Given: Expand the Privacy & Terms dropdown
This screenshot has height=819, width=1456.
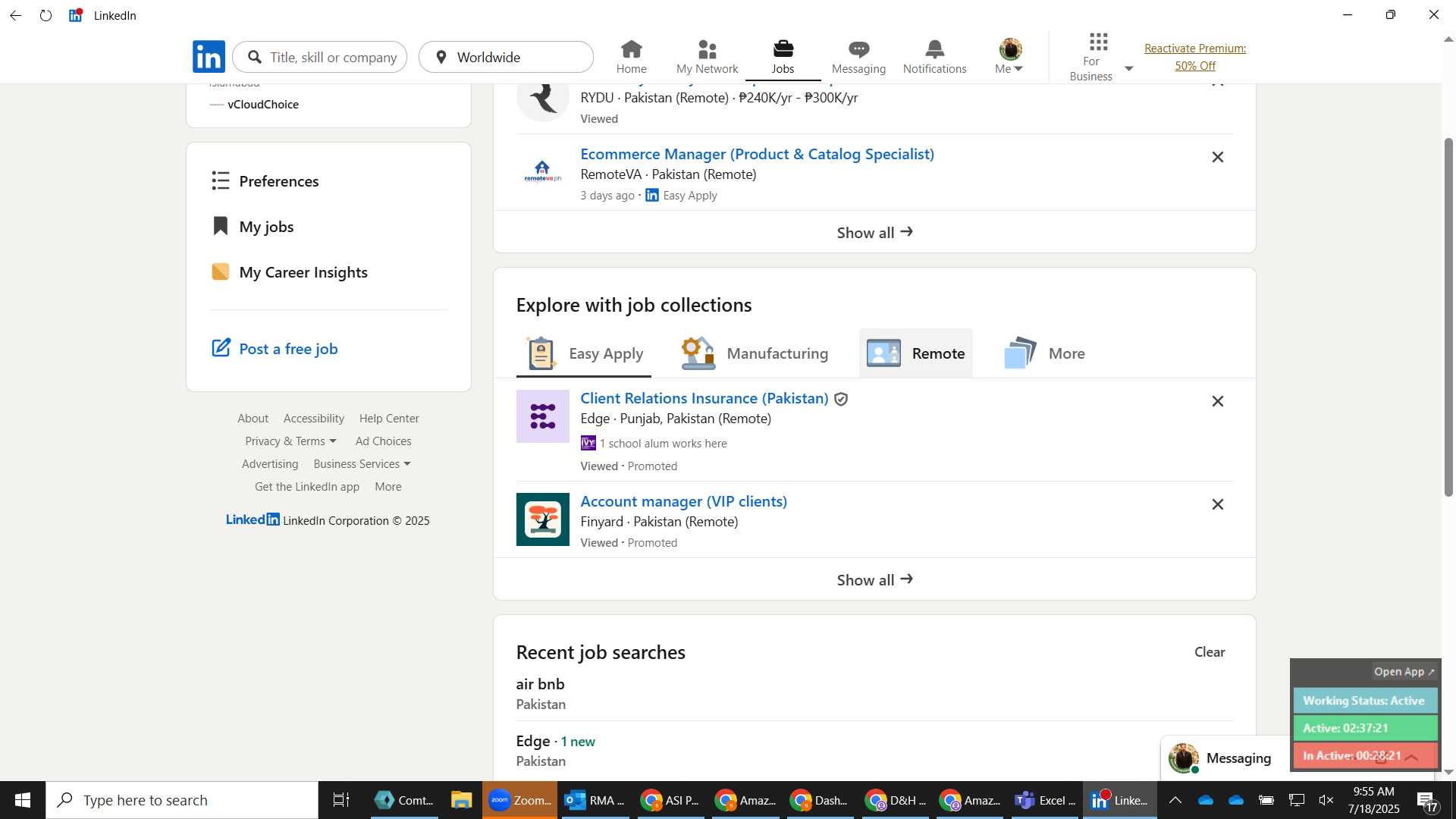Looking at the screenshot, I should click(x=290, y=441).
